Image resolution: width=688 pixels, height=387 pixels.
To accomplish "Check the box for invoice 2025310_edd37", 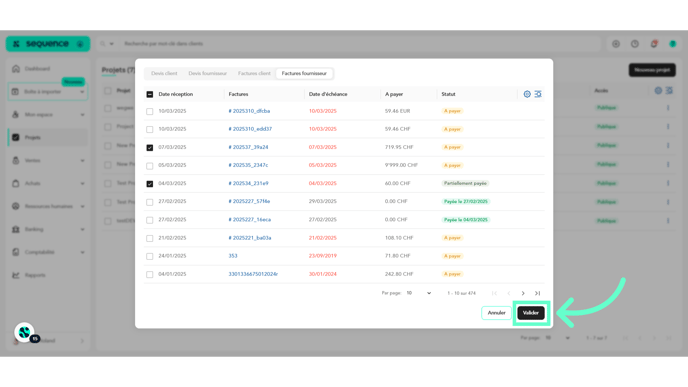I will 150,129.
